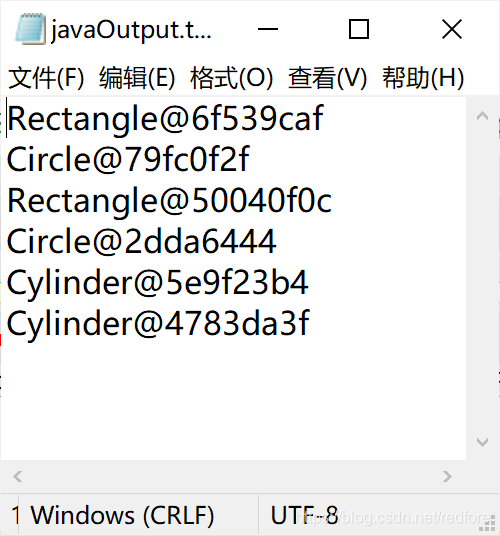Open the 格式(O) menu

[232, 78]
